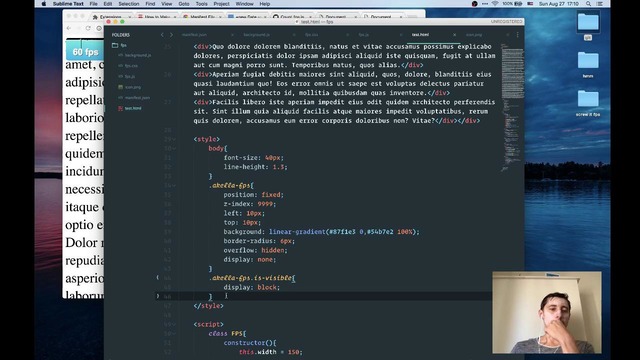Image resolution: width=640 pixels, height=360 pixels.
Task: Switch to the fps.js tab
Action: [x=364, y=35]
